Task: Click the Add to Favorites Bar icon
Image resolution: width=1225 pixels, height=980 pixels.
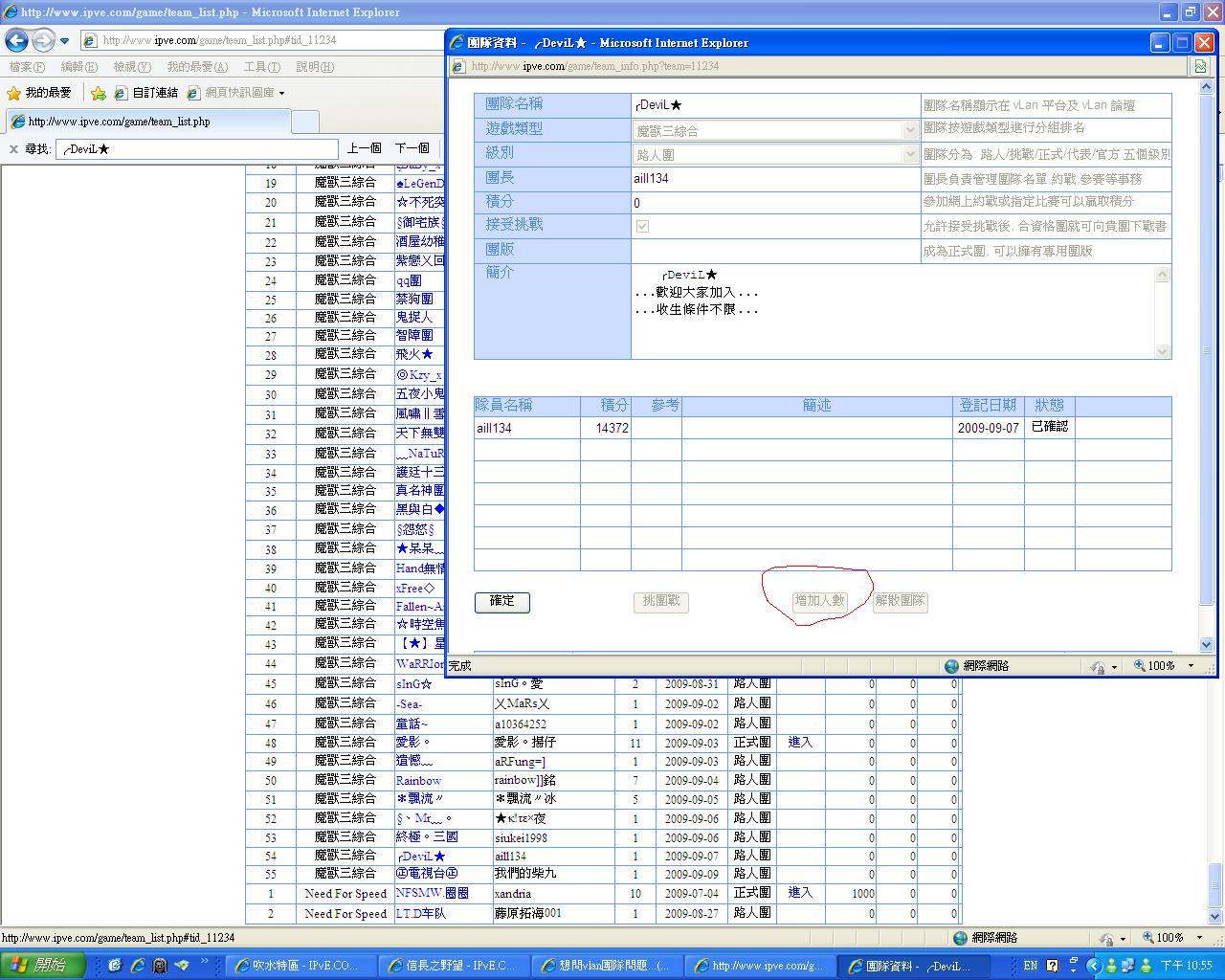Action: click(x=99, y=93)
